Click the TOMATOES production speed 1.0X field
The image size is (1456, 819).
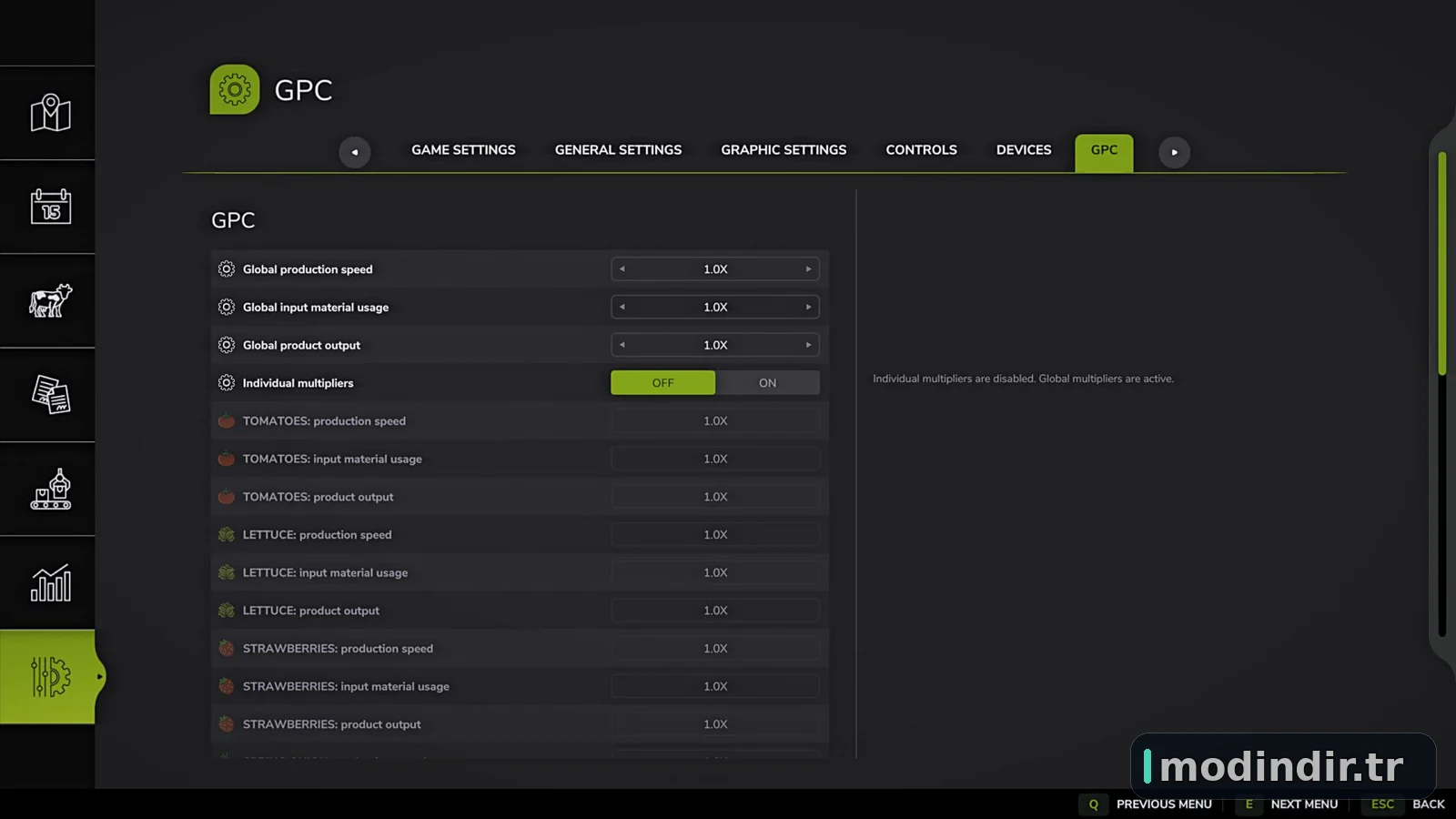point(715,421)
